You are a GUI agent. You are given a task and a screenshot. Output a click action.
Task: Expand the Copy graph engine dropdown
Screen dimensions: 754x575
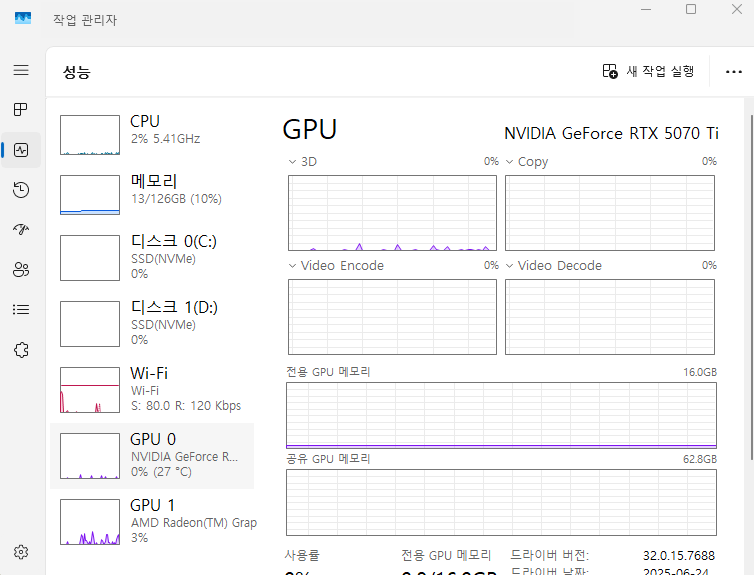click(510, 162)
